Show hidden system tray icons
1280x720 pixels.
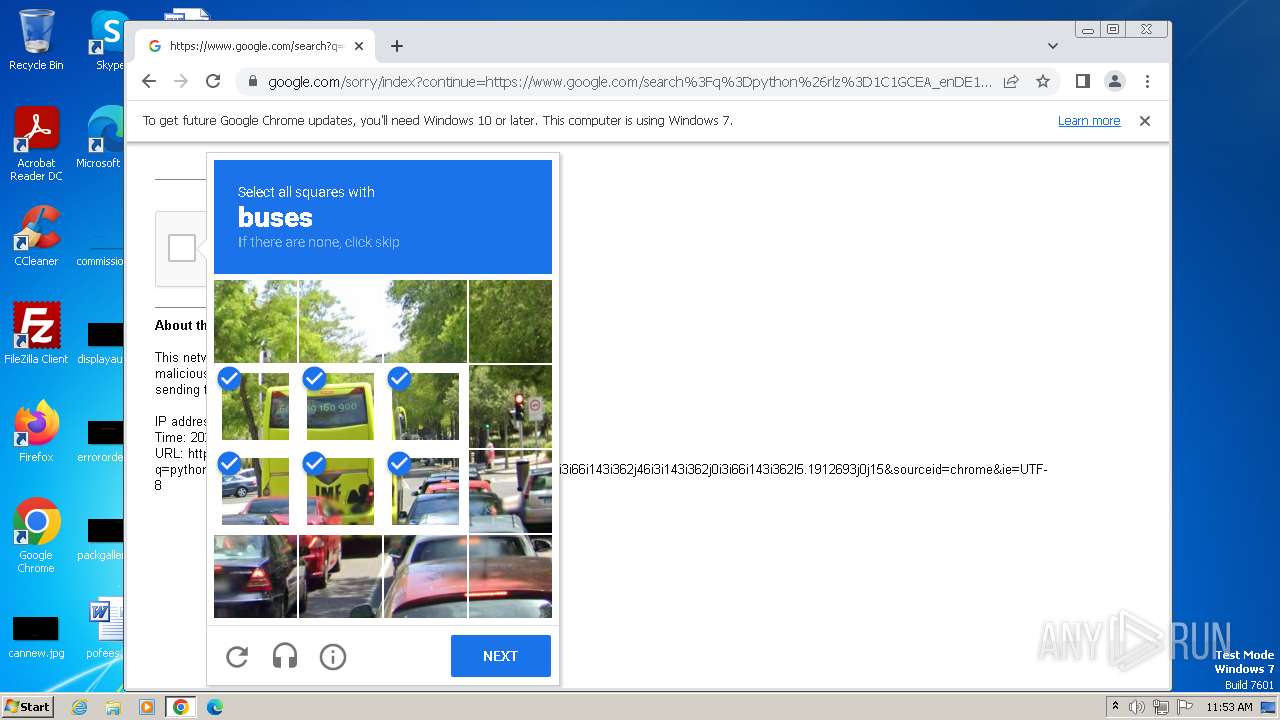(1115, 707)
